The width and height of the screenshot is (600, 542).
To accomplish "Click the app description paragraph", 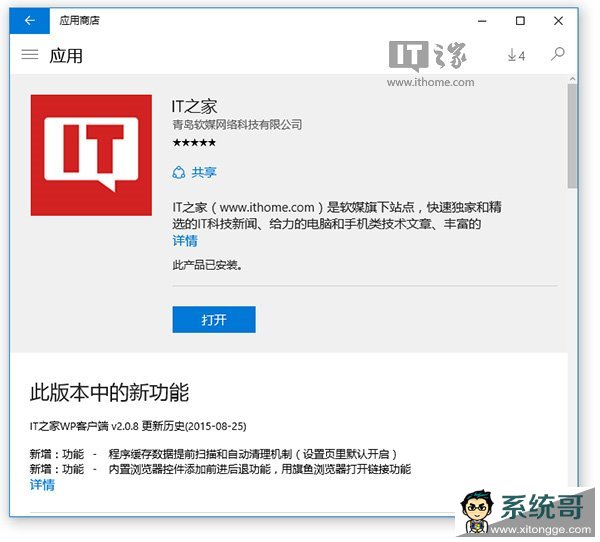I will (337, 215).
